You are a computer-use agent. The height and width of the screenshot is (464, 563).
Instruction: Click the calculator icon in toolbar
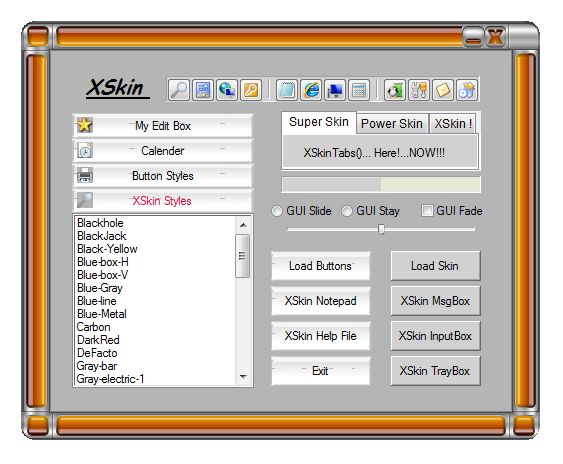359,90
